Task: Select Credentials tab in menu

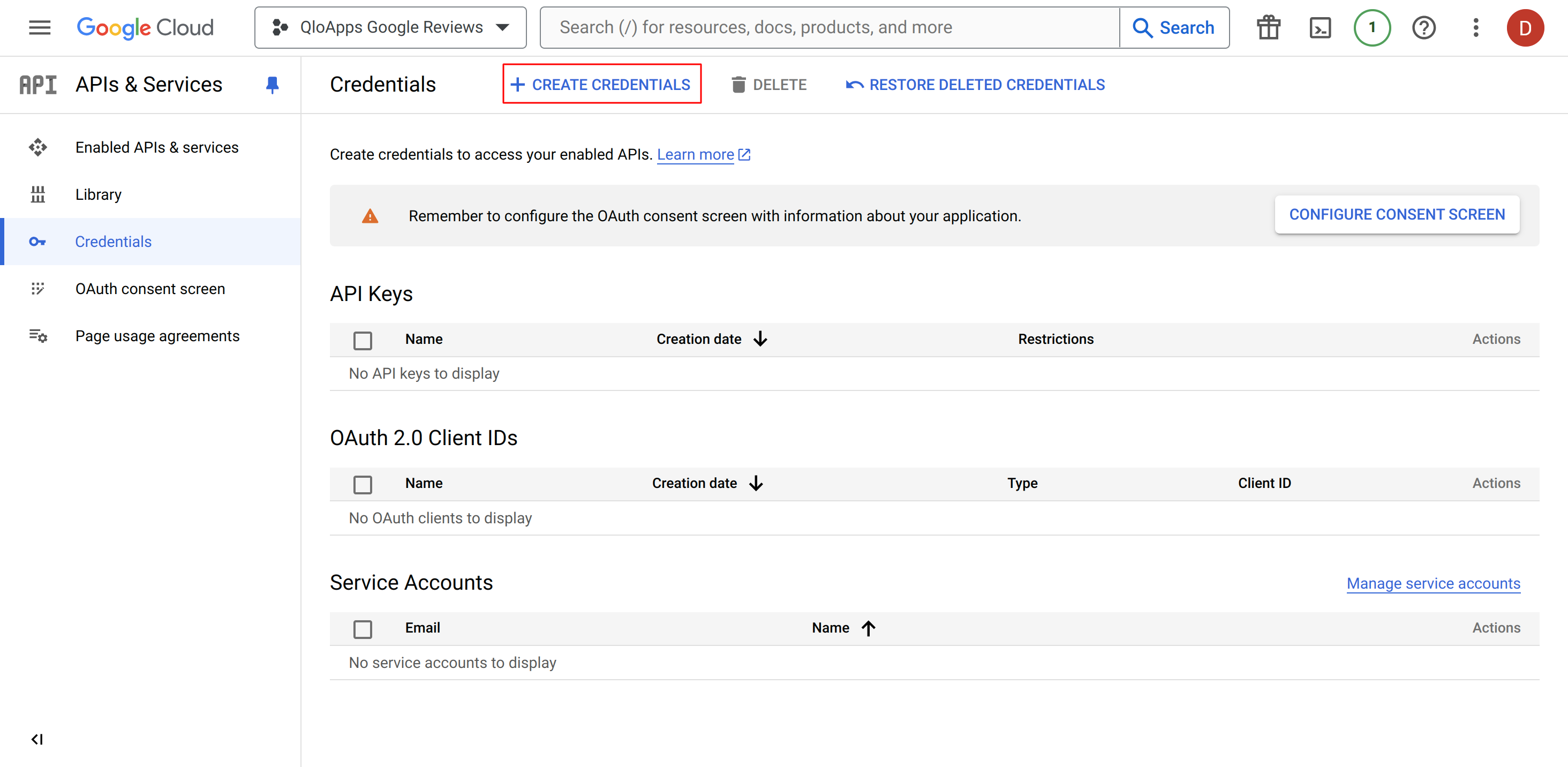Action: click(113, 241)
